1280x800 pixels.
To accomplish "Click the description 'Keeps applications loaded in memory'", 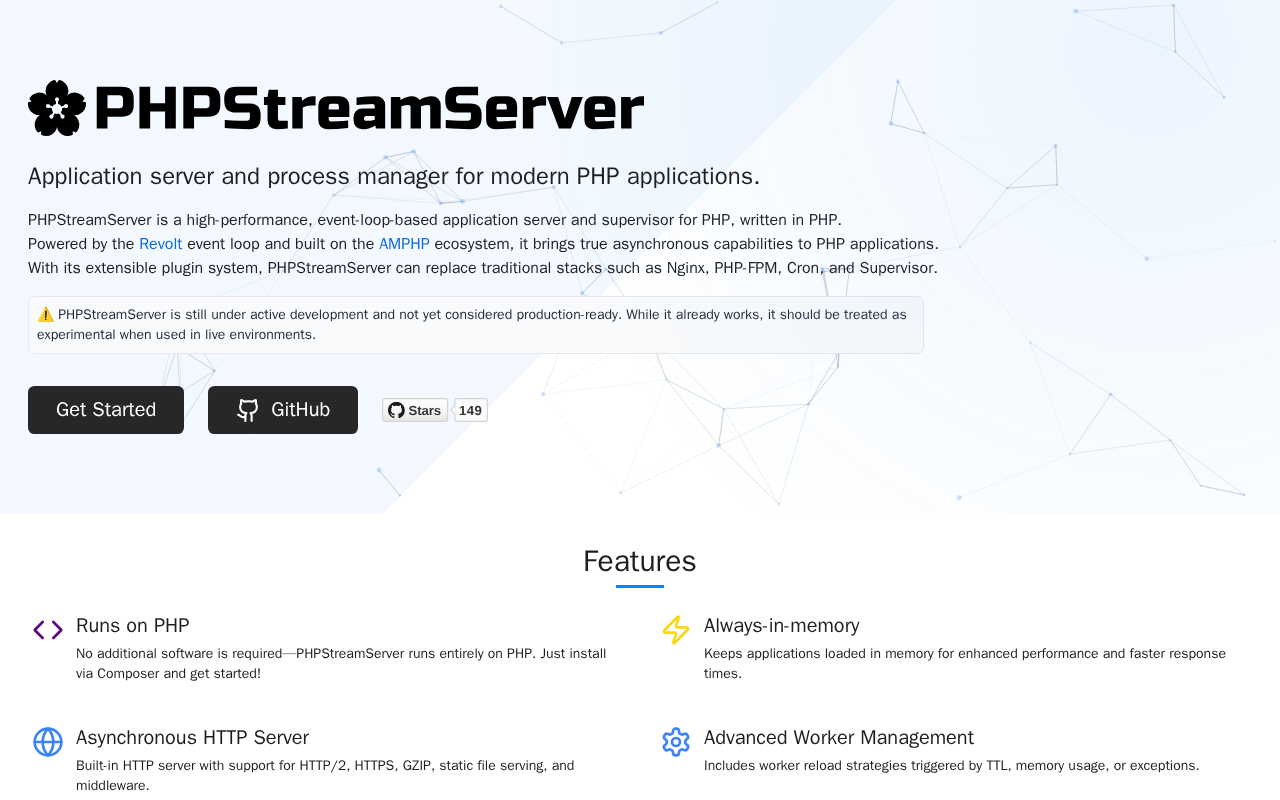I will tap(965, 664).
